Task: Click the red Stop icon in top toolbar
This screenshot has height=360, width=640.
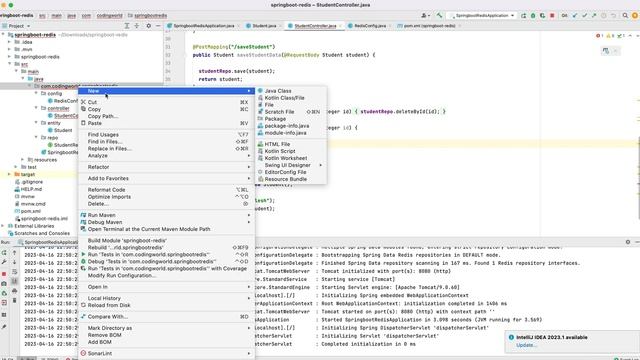Action: click(552, 16)
